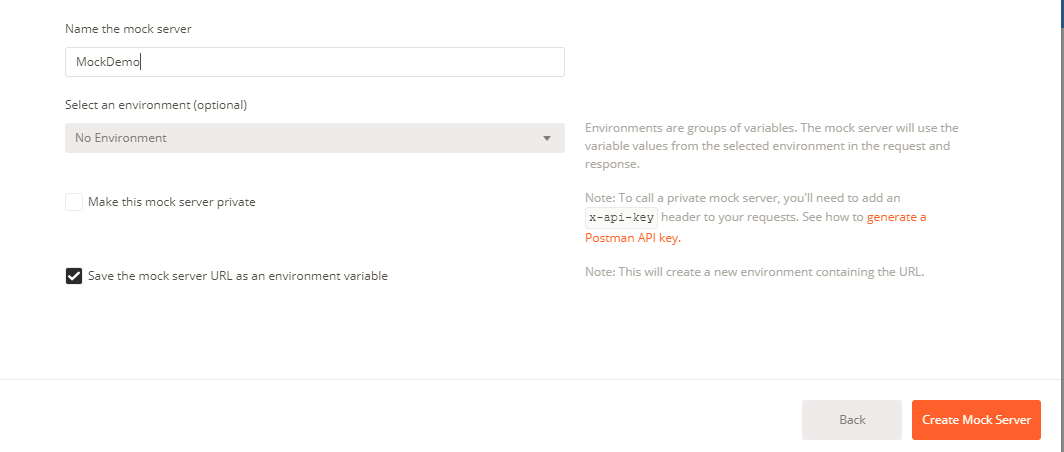Click the Make this mock server private label
The width and height of the screenshot is (1064, 452).
tap(172, 202)
